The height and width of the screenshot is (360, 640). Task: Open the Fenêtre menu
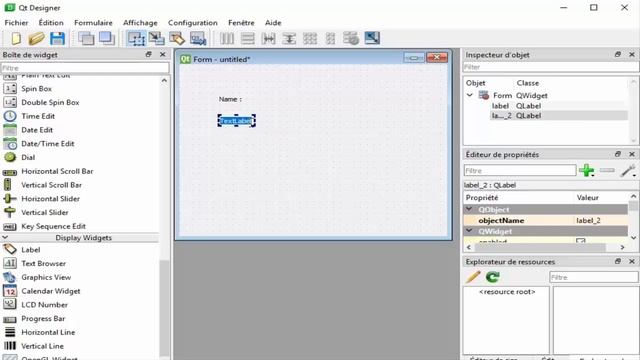click(x=241, y=22)
